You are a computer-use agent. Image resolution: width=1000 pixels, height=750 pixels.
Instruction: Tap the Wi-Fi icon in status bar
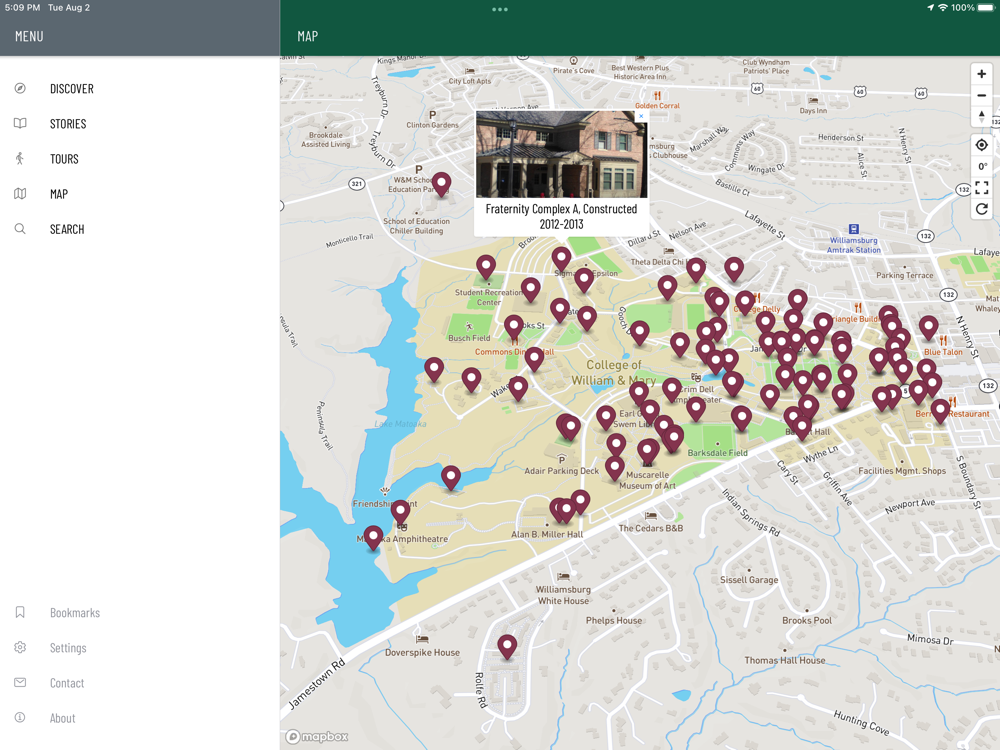[x=943, y=8]
